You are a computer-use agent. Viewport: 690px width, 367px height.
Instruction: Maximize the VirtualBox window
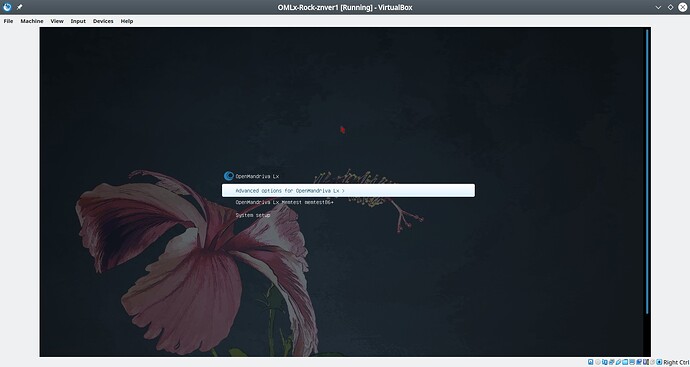[x=671, y=7]
